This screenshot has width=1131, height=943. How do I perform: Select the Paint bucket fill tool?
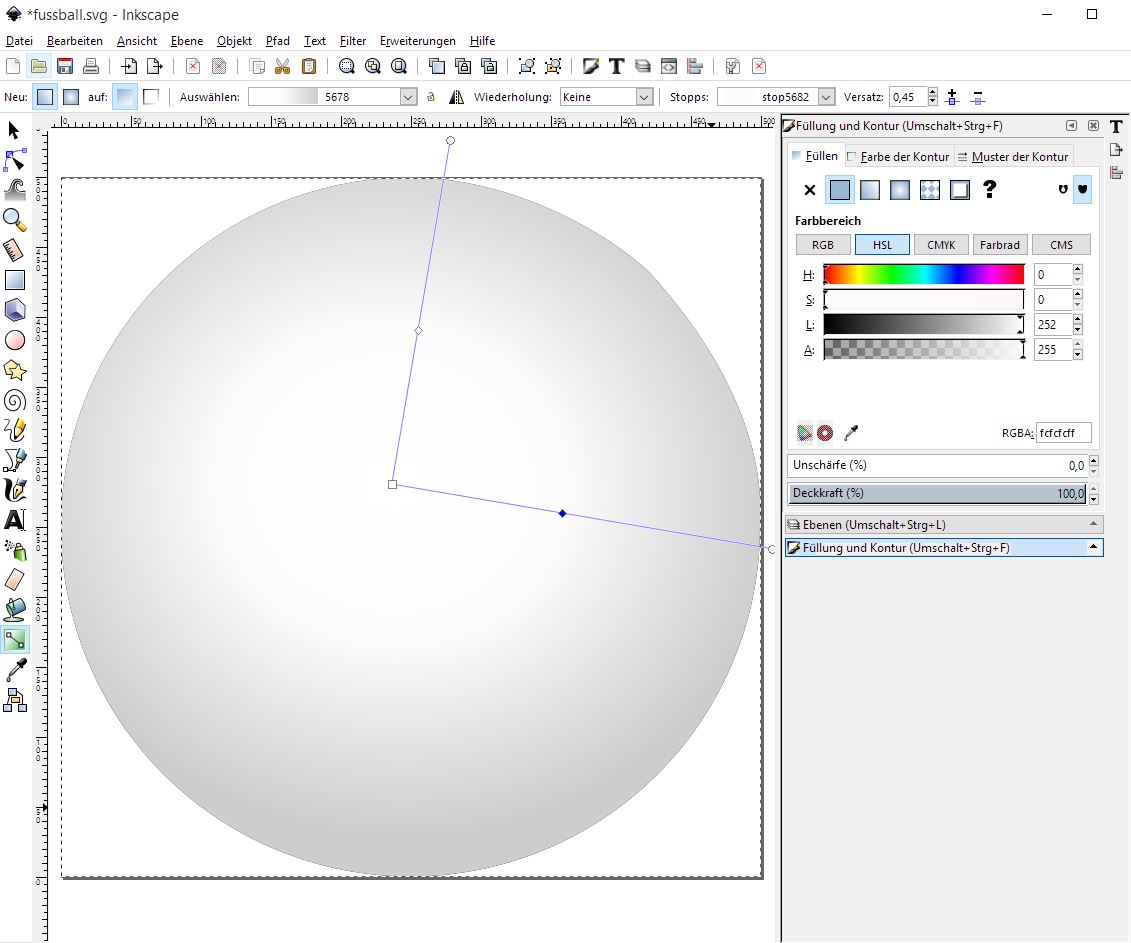[15, 609]
